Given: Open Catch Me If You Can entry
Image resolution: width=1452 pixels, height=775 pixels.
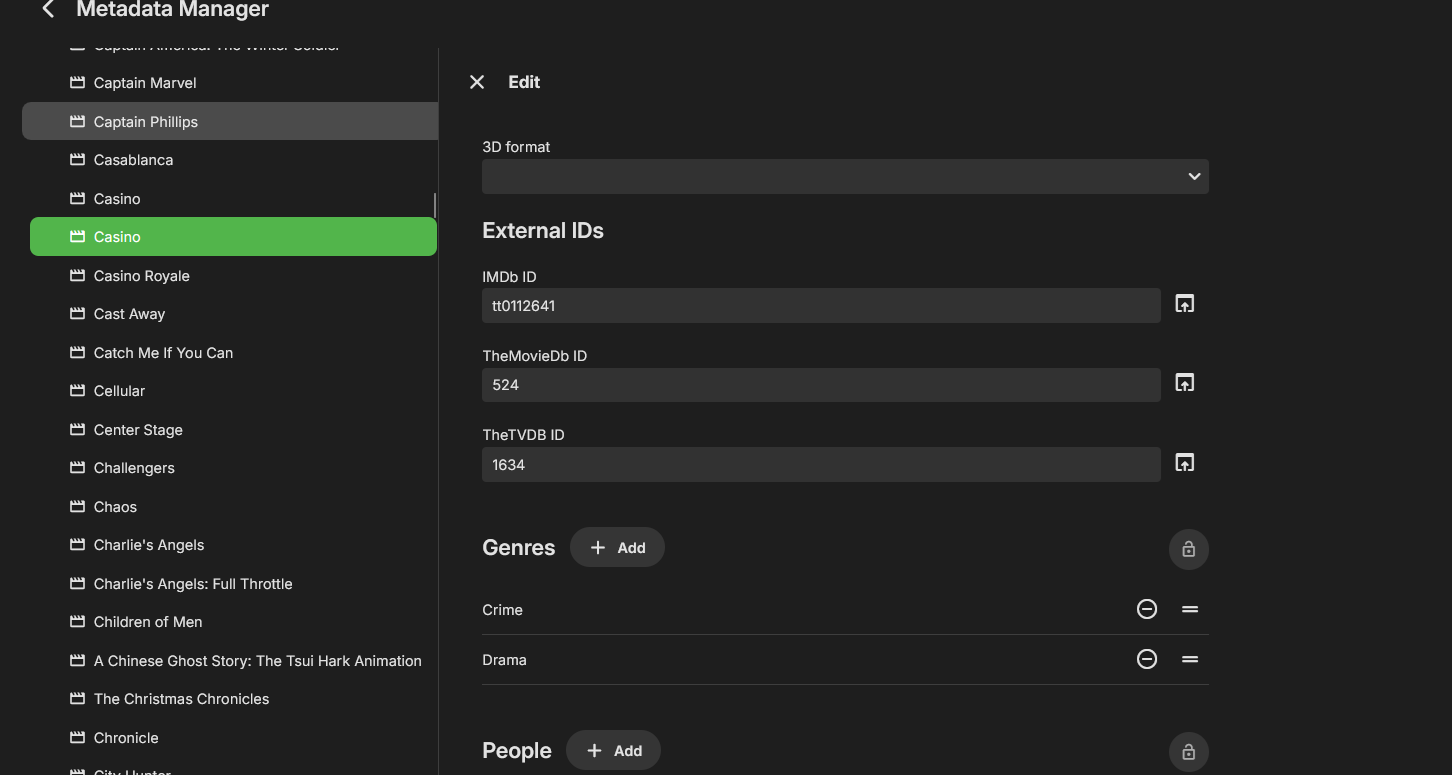Looking at the screenshot, I should click(x=163, y=353).
